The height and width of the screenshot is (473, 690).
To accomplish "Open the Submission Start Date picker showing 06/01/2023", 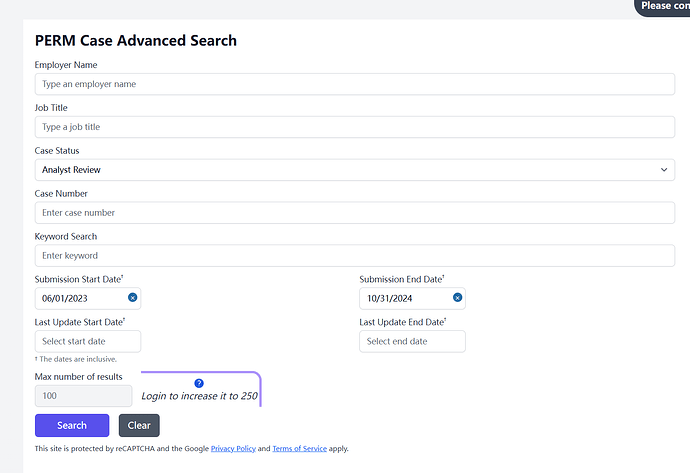I will click(80, 298).
